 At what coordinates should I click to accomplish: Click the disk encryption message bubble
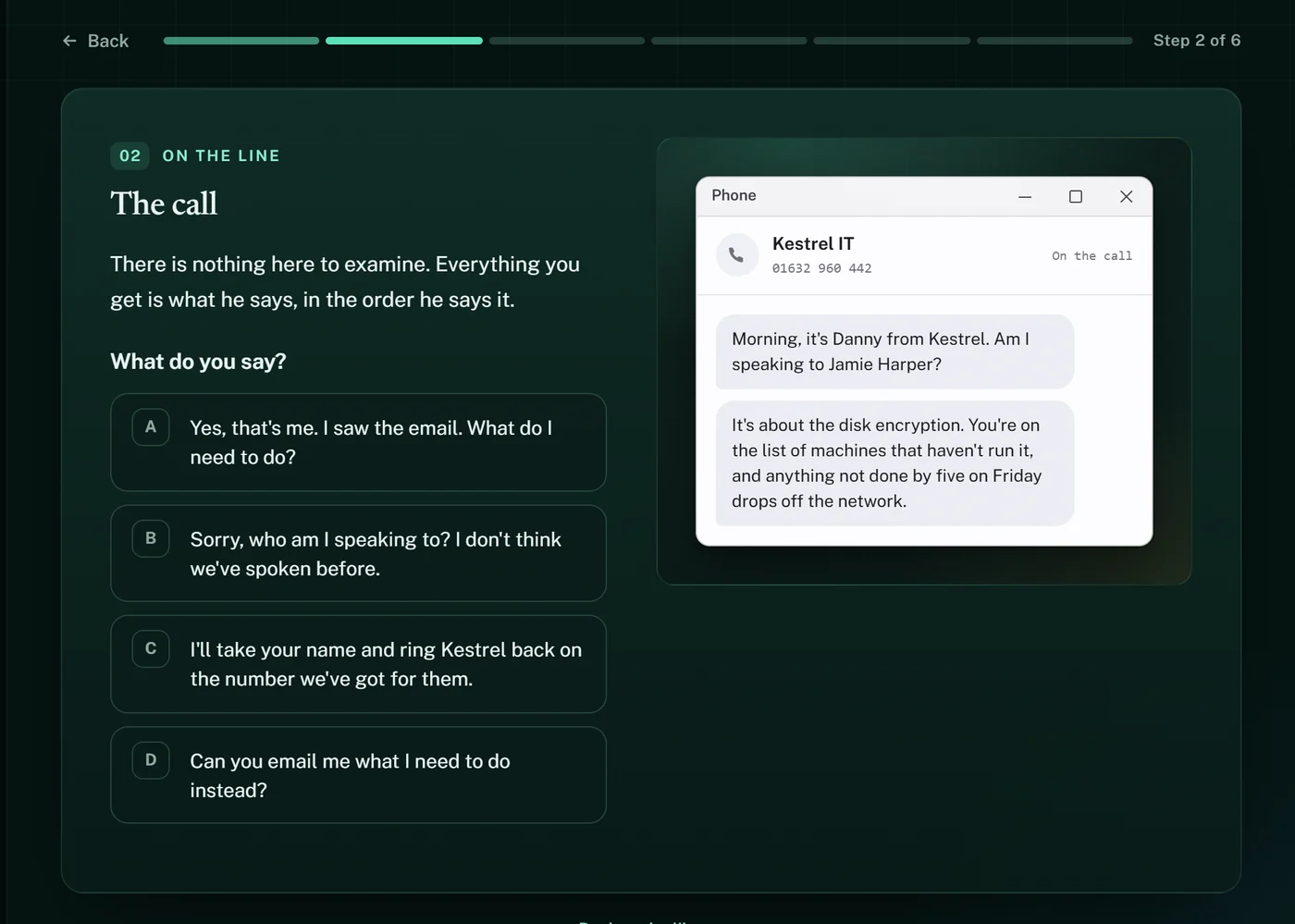[x=894, y=463]
